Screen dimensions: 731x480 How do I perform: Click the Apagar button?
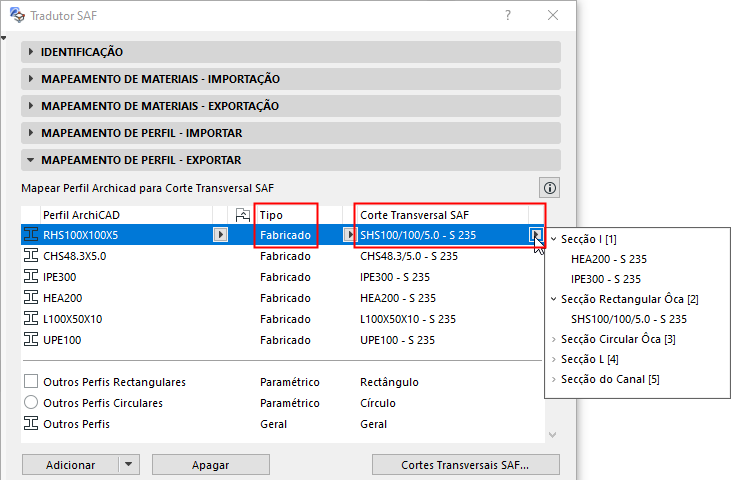211,465
